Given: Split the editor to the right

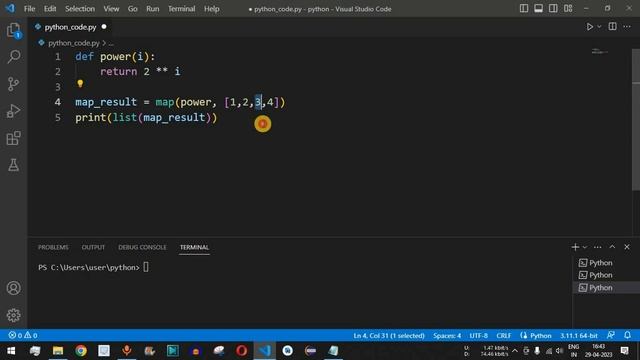Looking at the screenshot, I should [x=613, y=27].
